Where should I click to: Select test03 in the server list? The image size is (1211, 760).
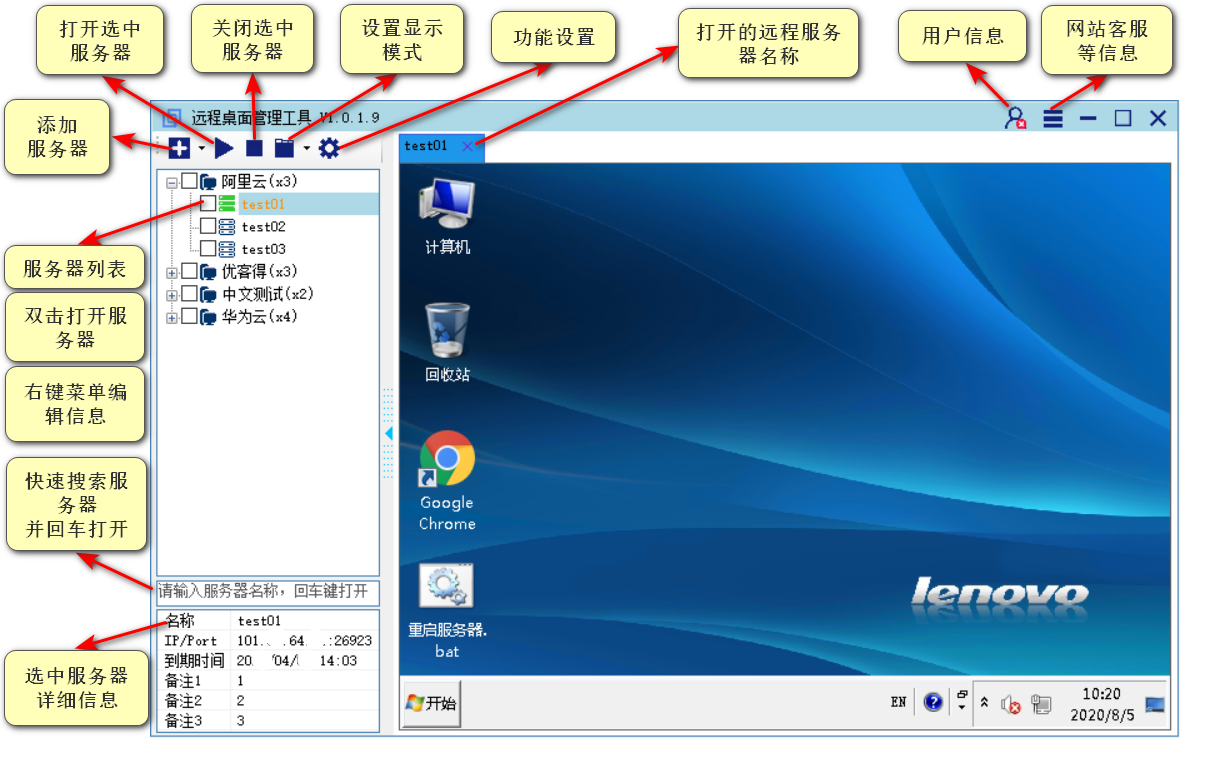pos(263,249)
